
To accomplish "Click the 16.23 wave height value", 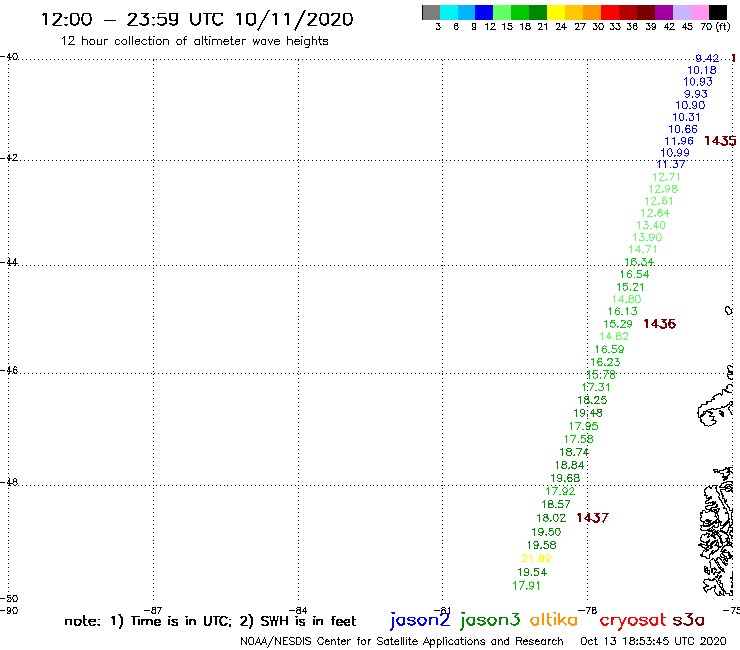I will point(605,362).
